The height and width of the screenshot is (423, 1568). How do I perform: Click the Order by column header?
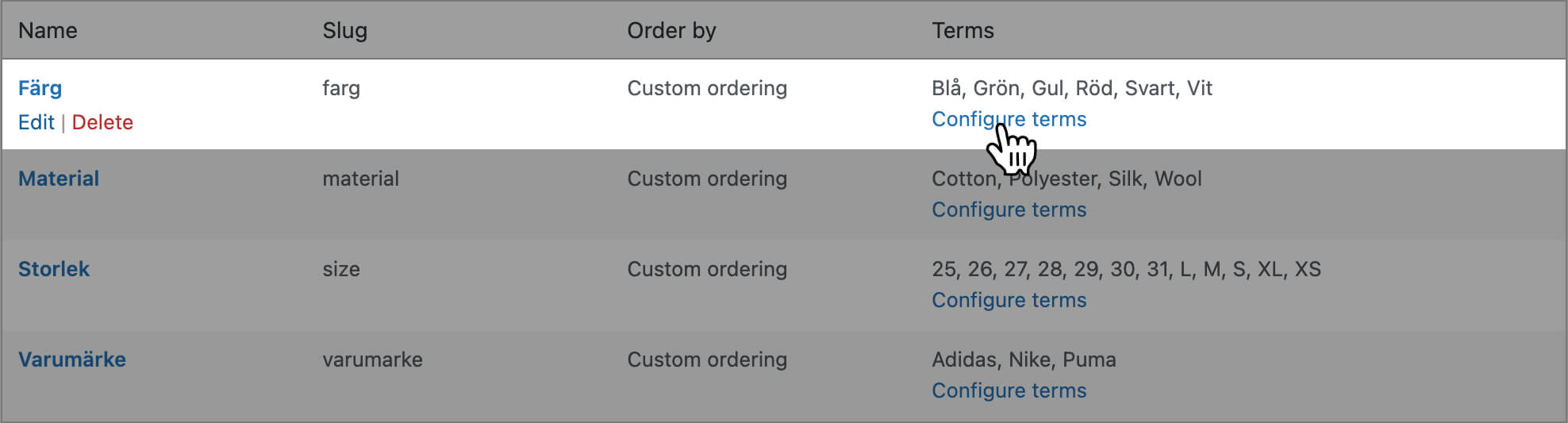[671, 30]
